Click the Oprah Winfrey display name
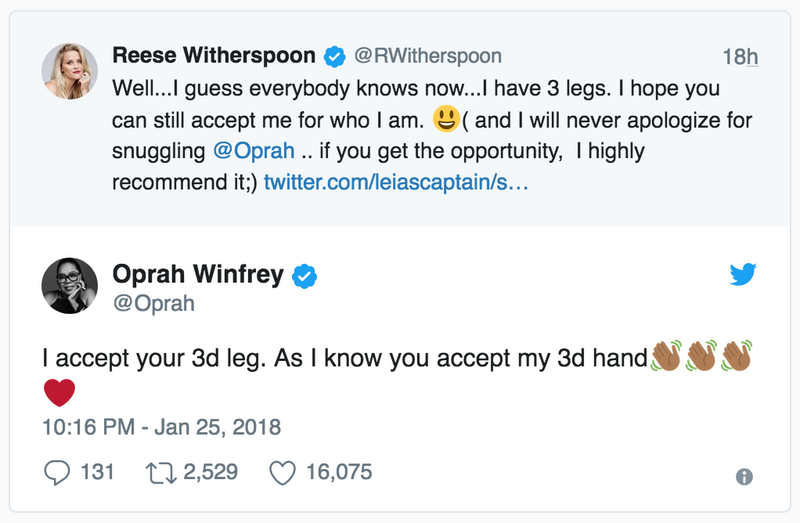800x523 pixels. [x=198, y=274]
